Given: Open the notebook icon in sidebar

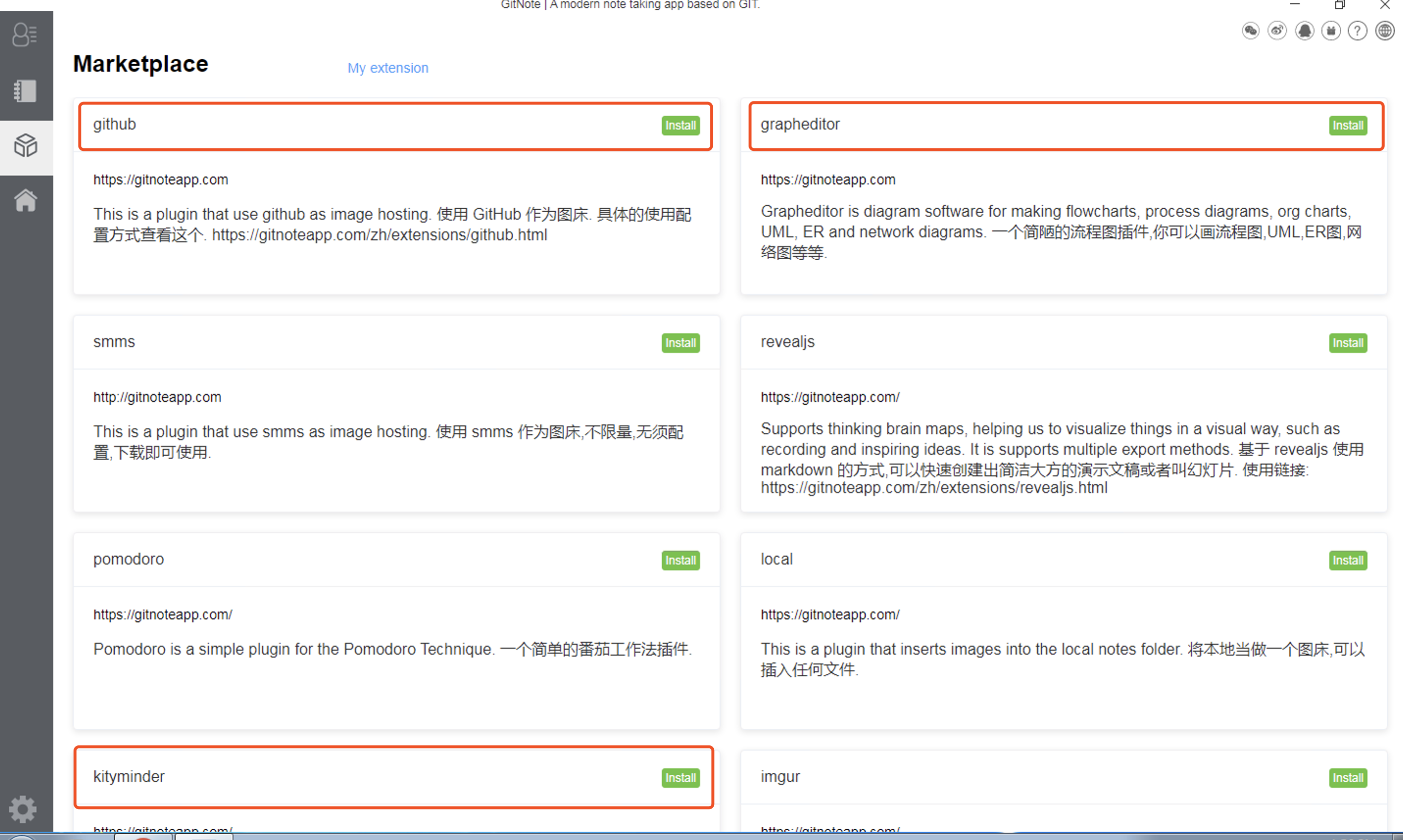Looking at the screenshot, I should coord(25,91).
